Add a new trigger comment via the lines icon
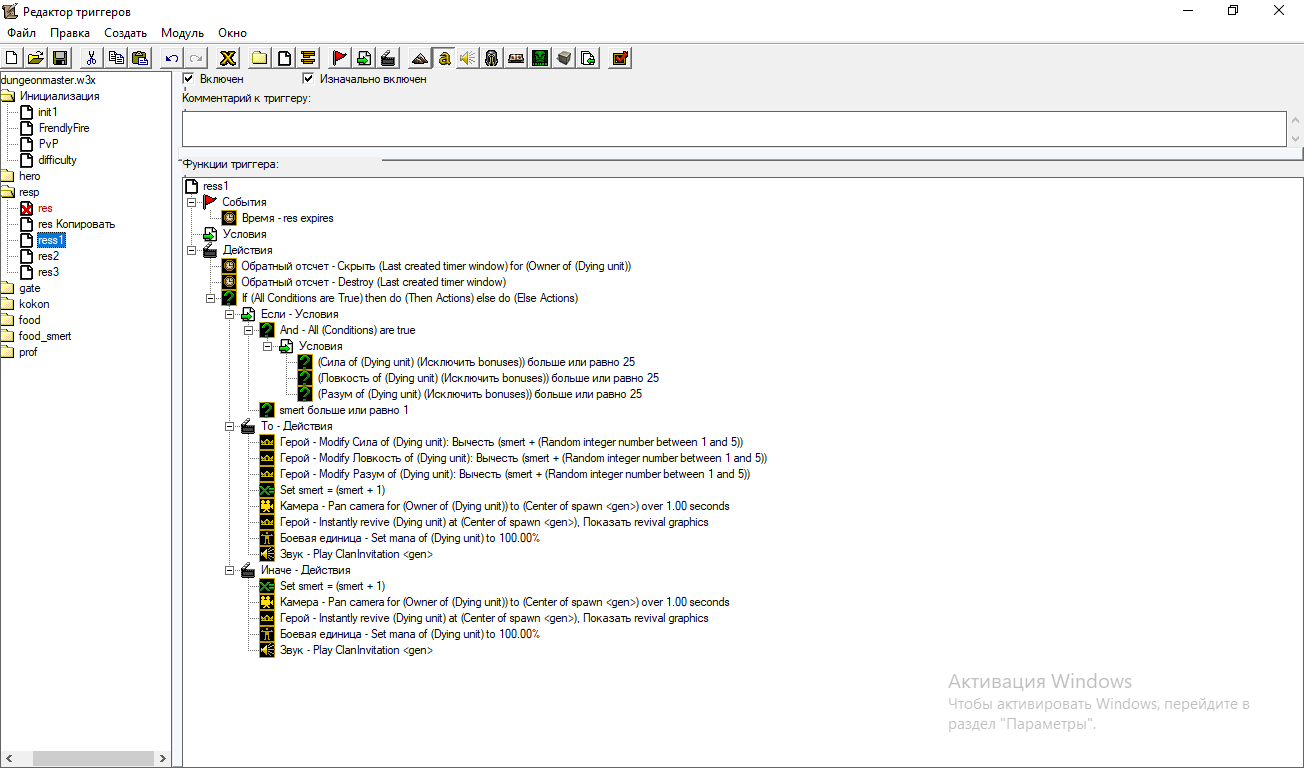 pyautogui.click(x=308, y=58)
